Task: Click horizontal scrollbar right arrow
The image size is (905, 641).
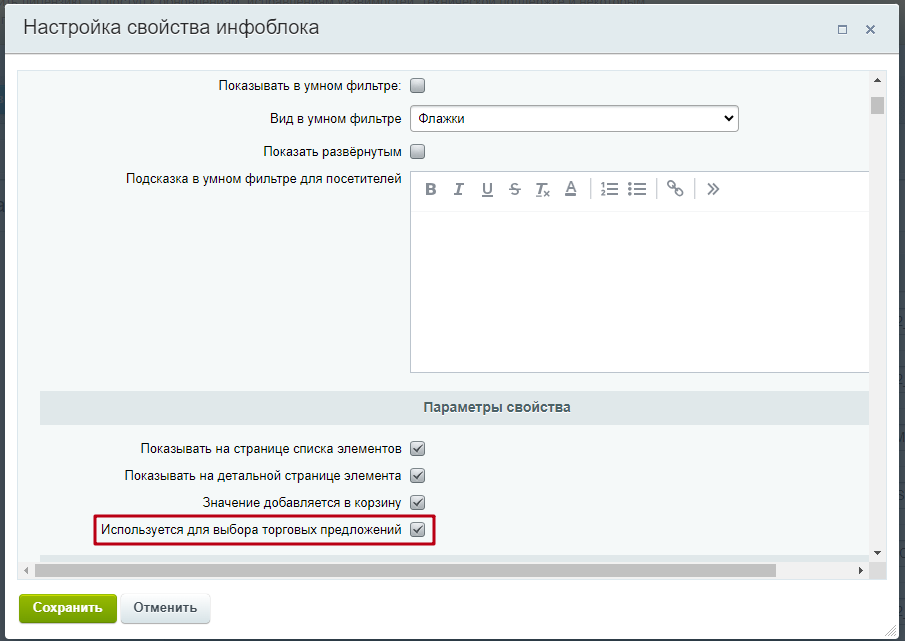Action: [x=861, y=571]
